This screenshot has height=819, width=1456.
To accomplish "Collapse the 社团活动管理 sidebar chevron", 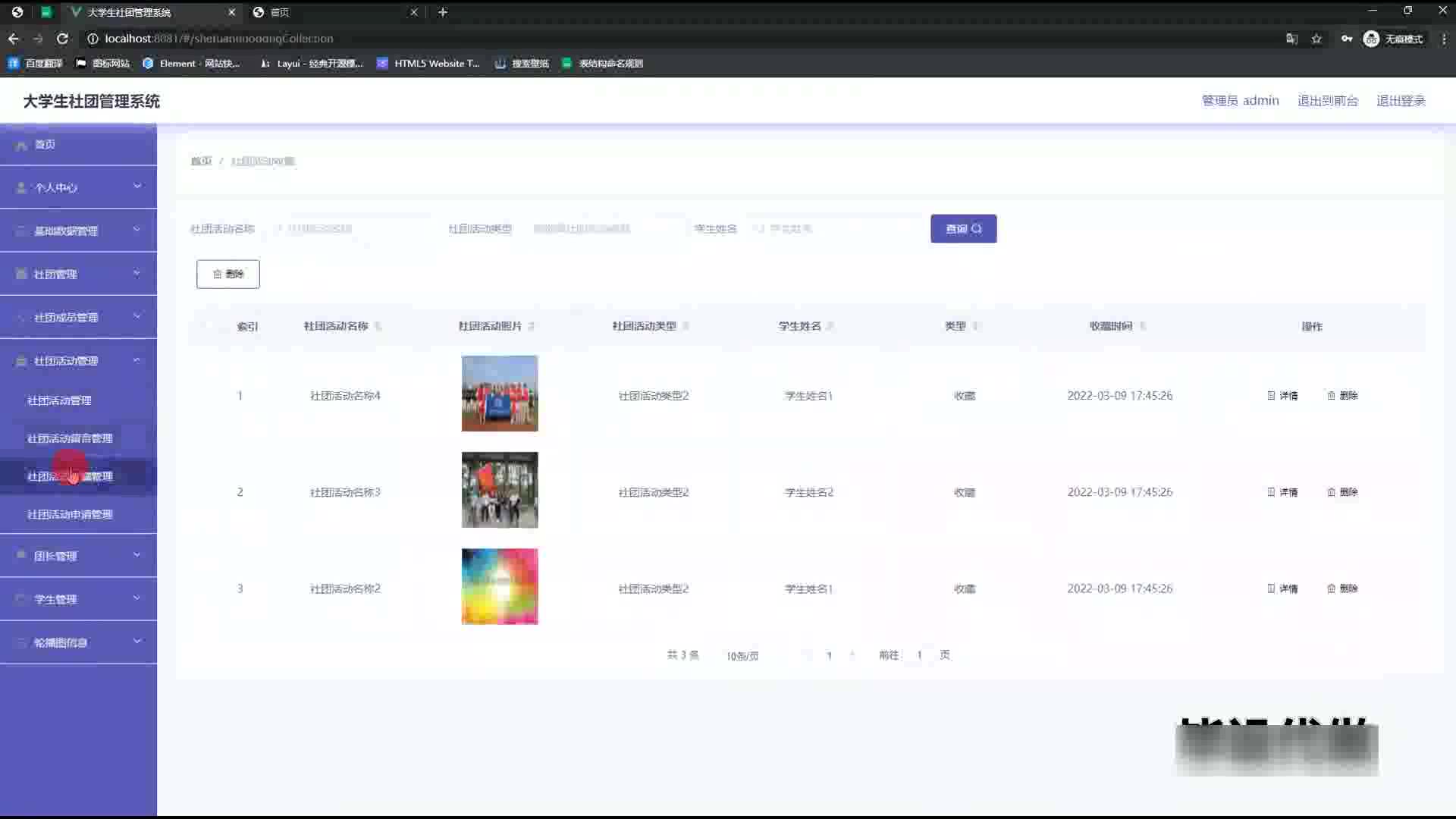I will pyautogui.click(x=137, y=360).
